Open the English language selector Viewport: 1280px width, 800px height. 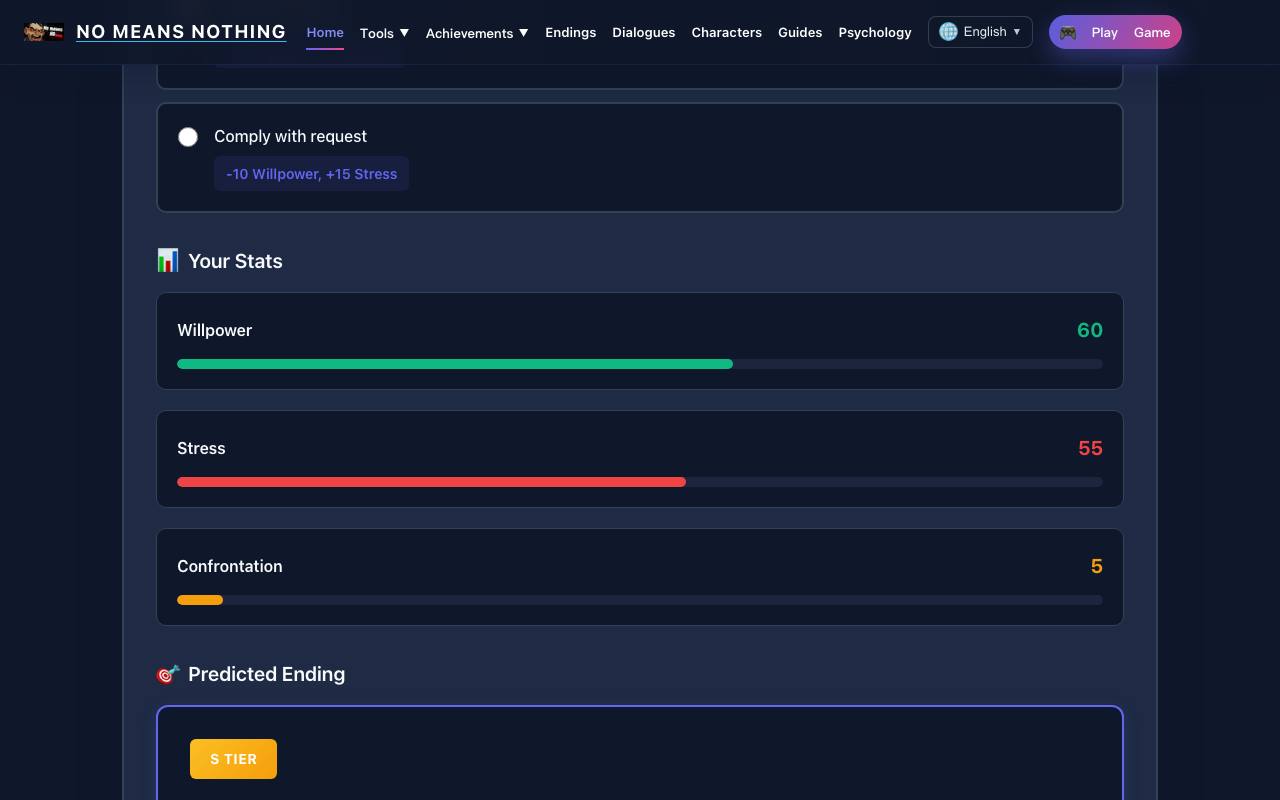[x=980, y=32]
